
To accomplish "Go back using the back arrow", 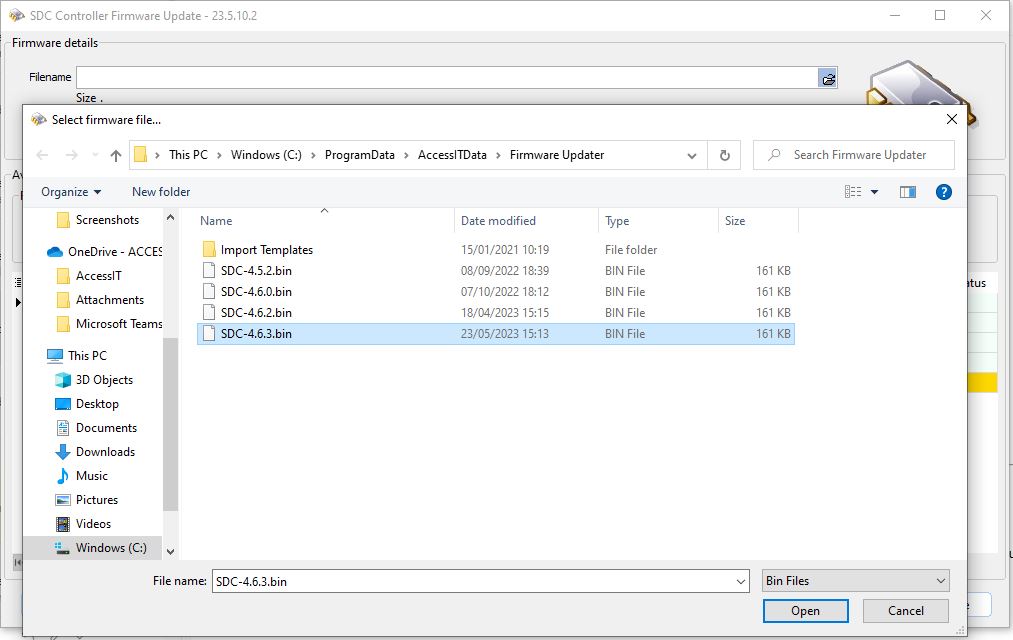I will (43, 155).
